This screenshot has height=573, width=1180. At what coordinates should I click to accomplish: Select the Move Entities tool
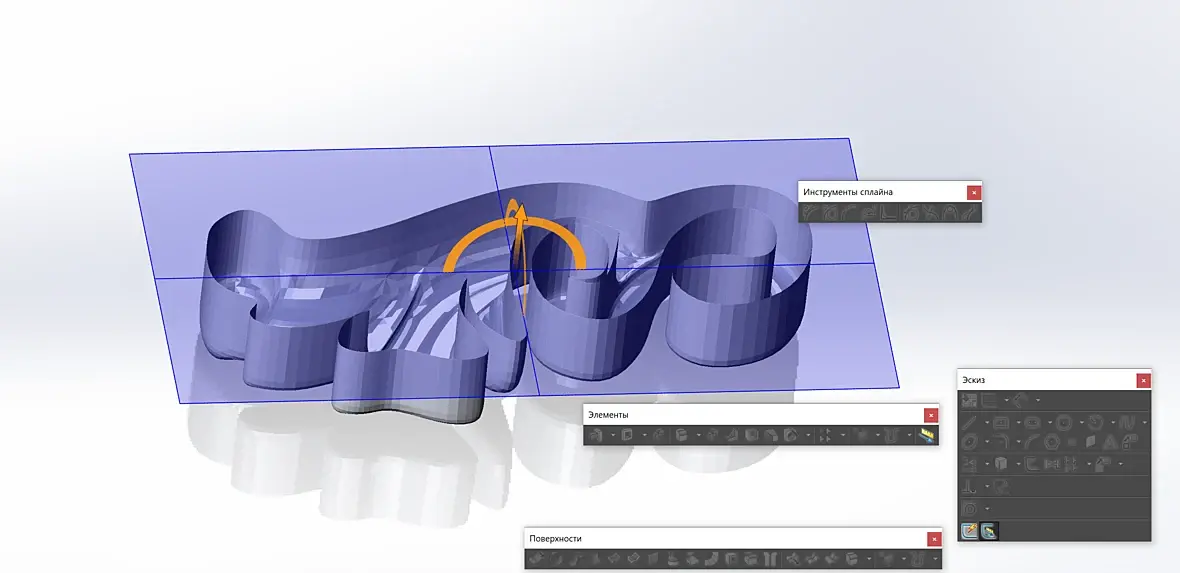[1102, 464]
